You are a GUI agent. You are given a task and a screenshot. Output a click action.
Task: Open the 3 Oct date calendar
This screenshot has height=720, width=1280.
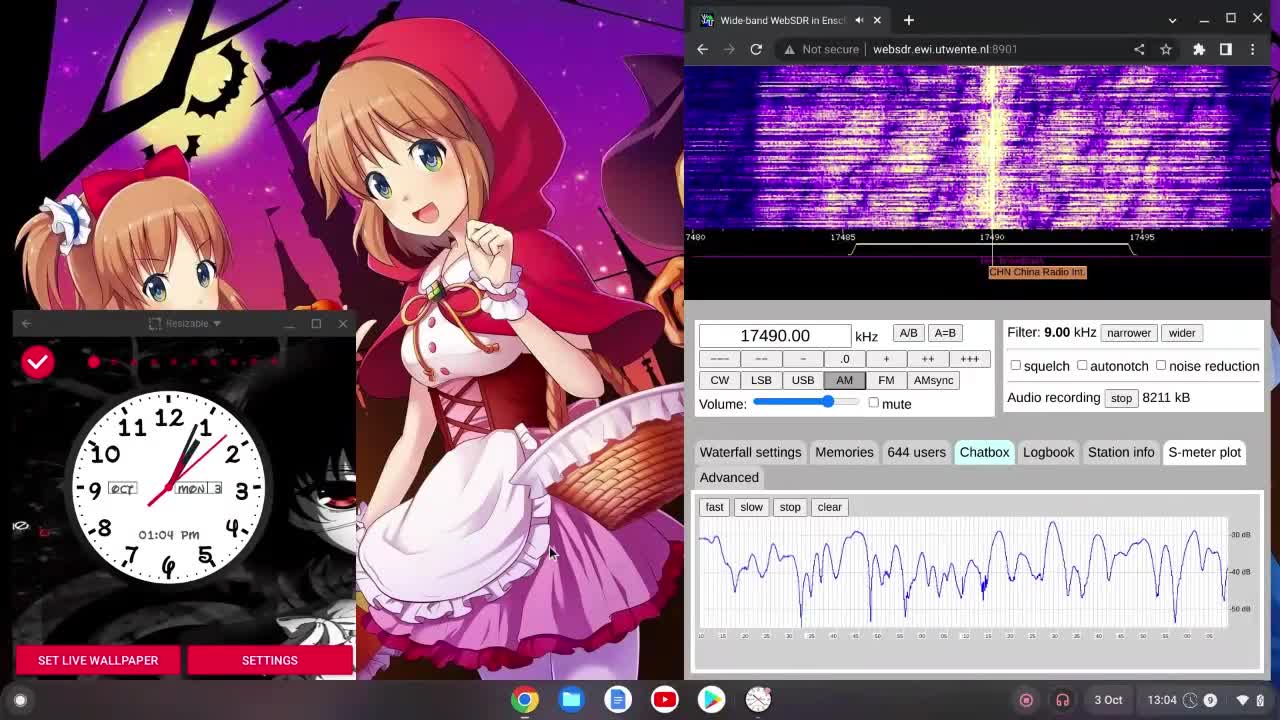click(1108, 700)
